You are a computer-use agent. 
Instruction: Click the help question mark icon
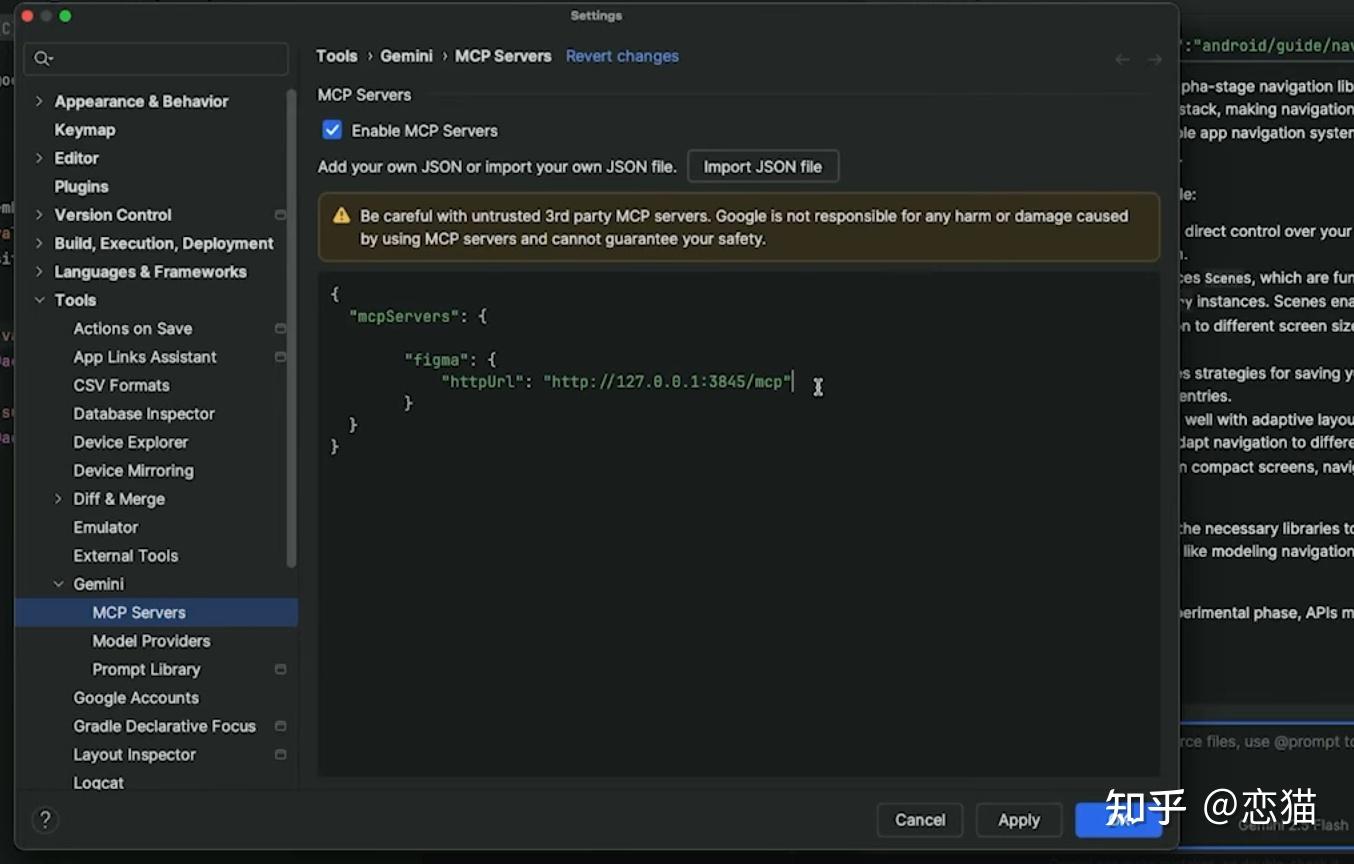coord(45,819)
